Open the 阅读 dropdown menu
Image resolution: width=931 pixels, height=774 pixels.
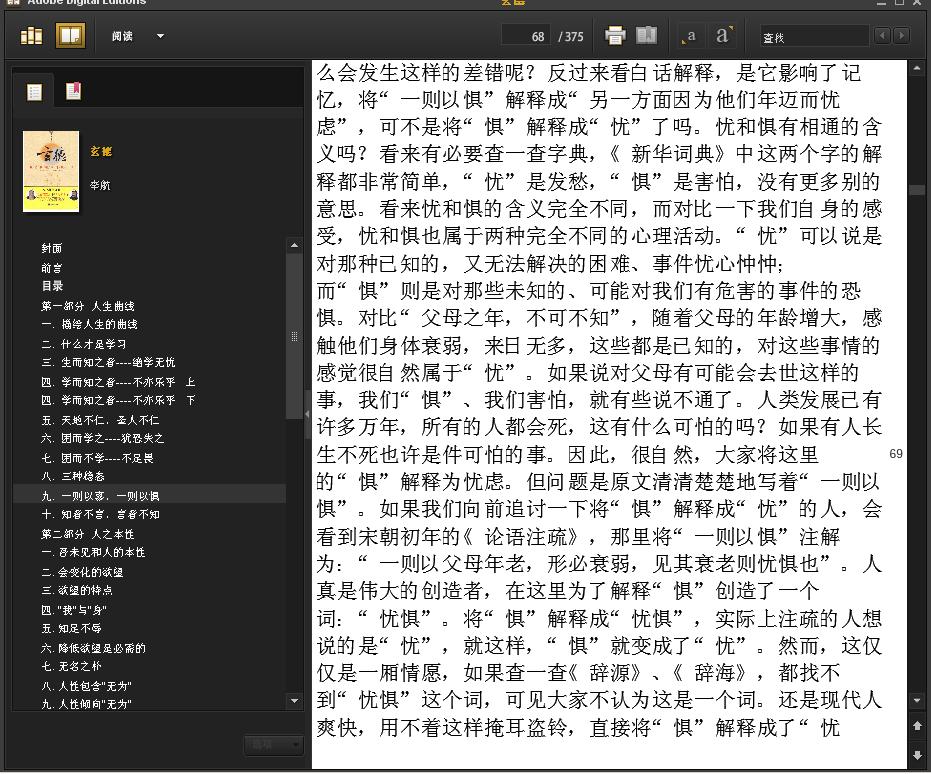tap(138, 36)
